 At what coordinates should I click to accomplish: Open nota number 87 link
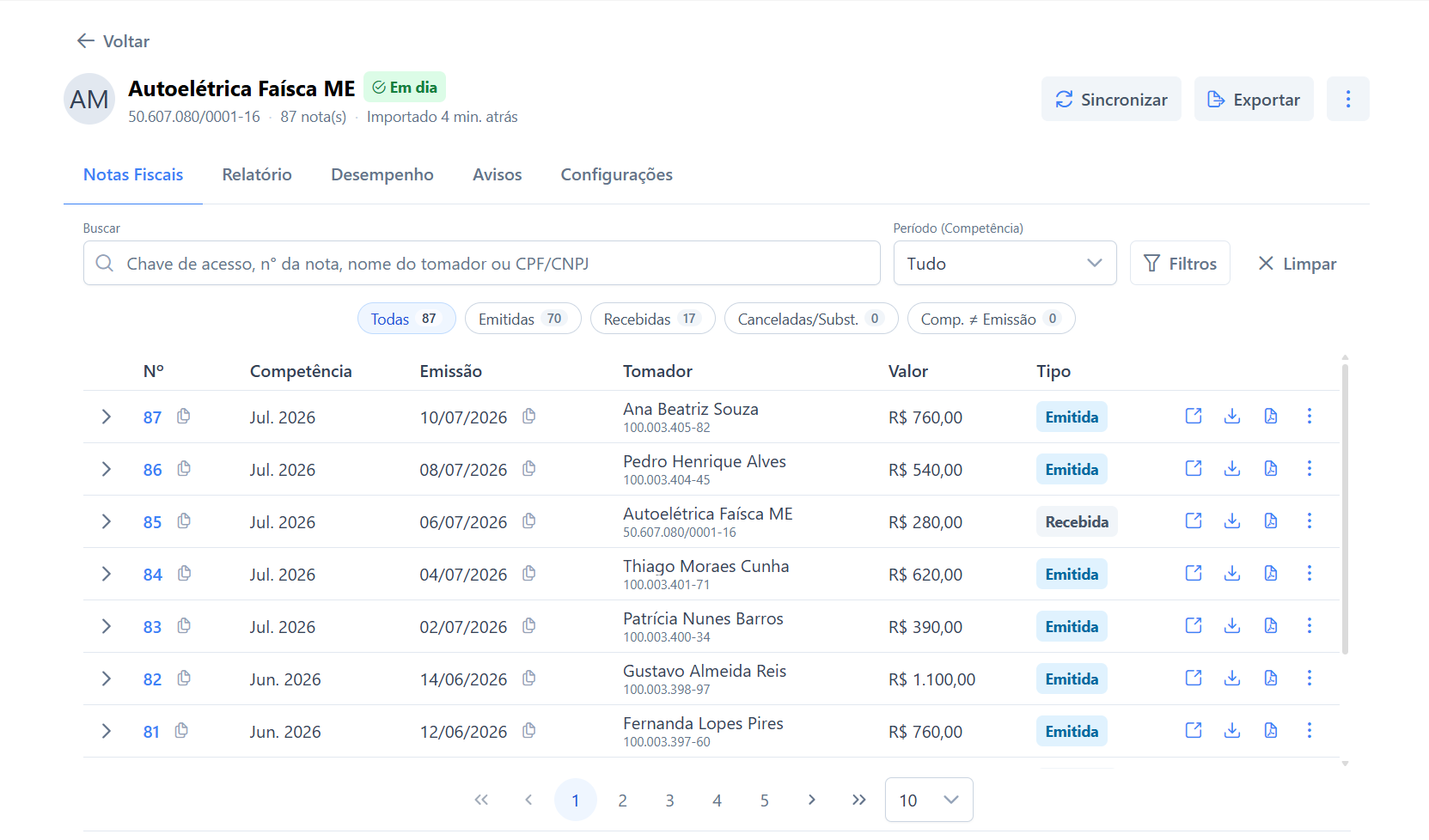click(152, 417)
